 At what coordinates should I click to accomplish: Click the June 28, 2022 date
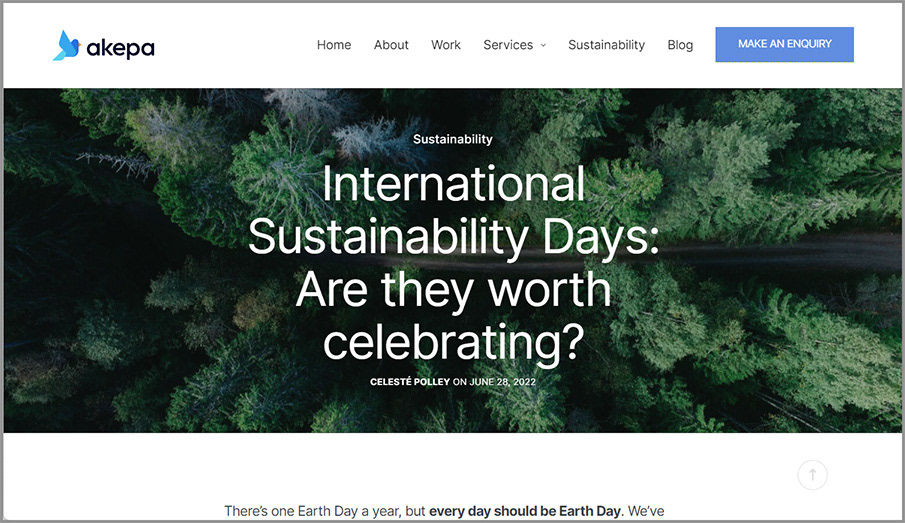pyautogui.click(x=502, y=382)
